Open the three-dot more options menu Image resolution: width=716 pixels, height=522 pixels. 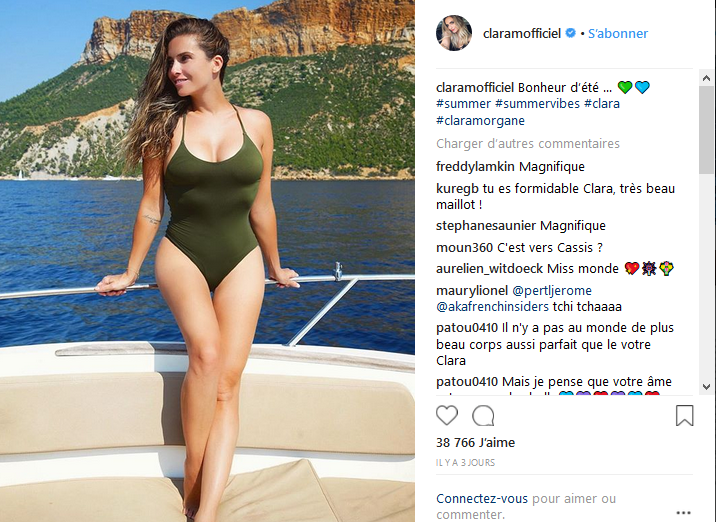[x=684, y=513]
